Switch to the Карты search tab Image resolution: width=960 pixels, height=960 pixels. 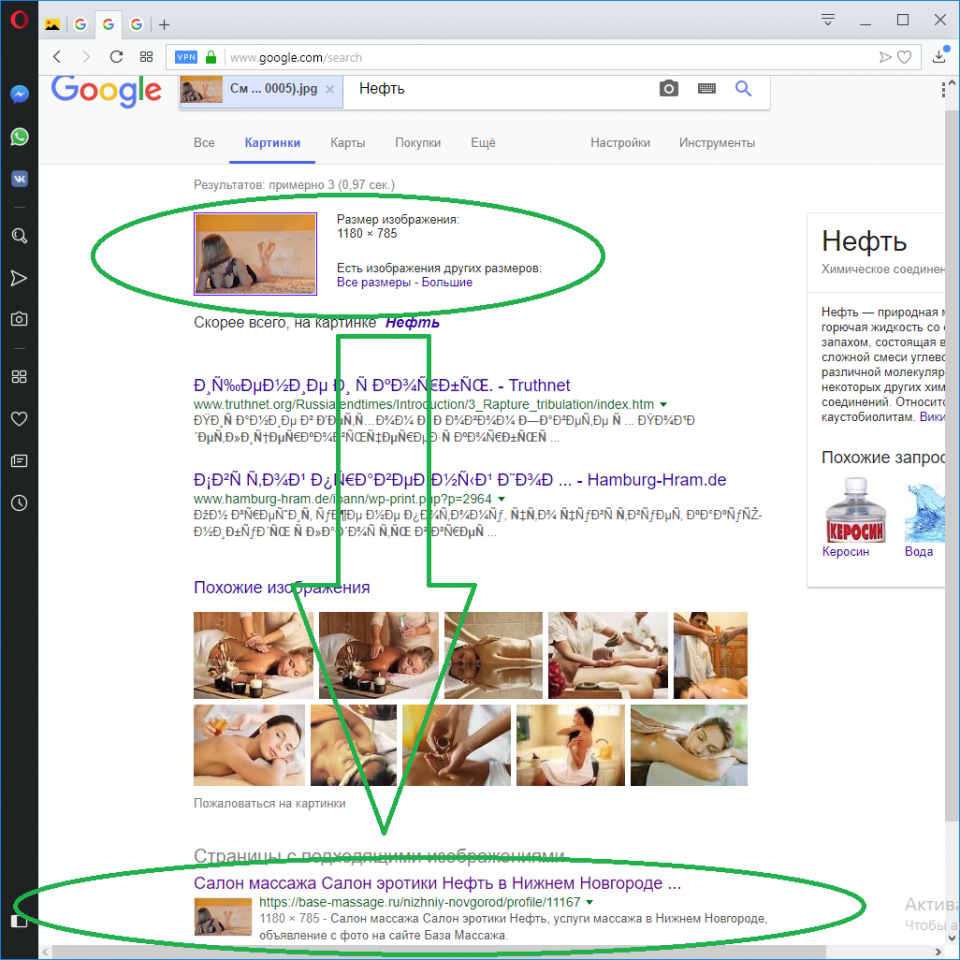coord(347,143)
